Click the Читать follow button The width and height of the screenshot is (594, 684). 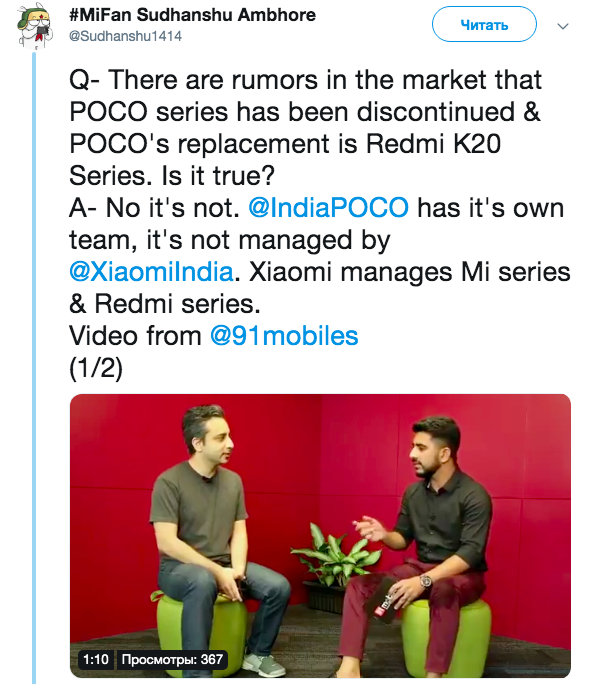pyautogui.click(x=484, y=24)
